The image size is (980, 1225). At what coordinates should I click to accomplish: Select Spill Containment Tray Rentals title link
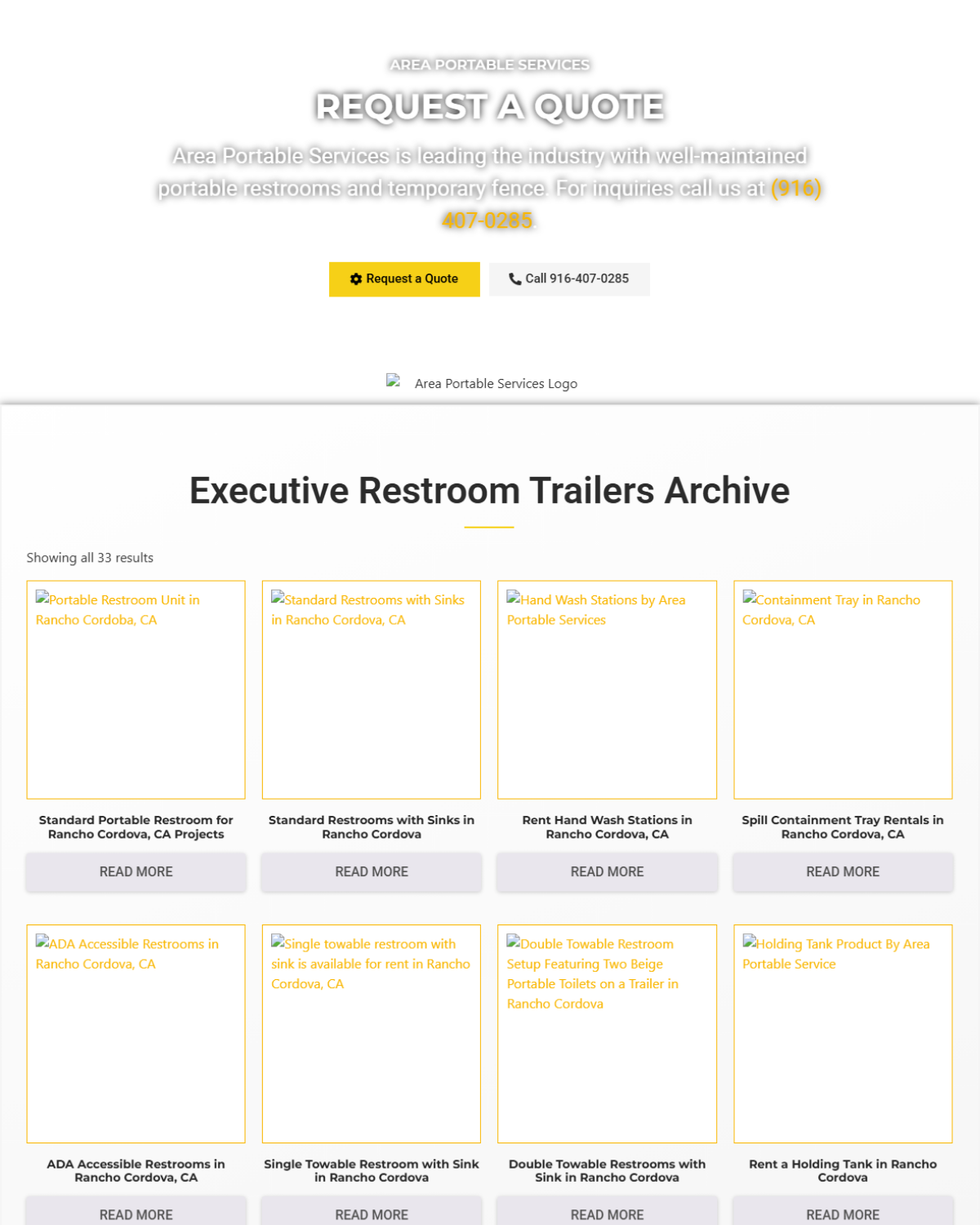pyautogui.click(x=843, y=826)
